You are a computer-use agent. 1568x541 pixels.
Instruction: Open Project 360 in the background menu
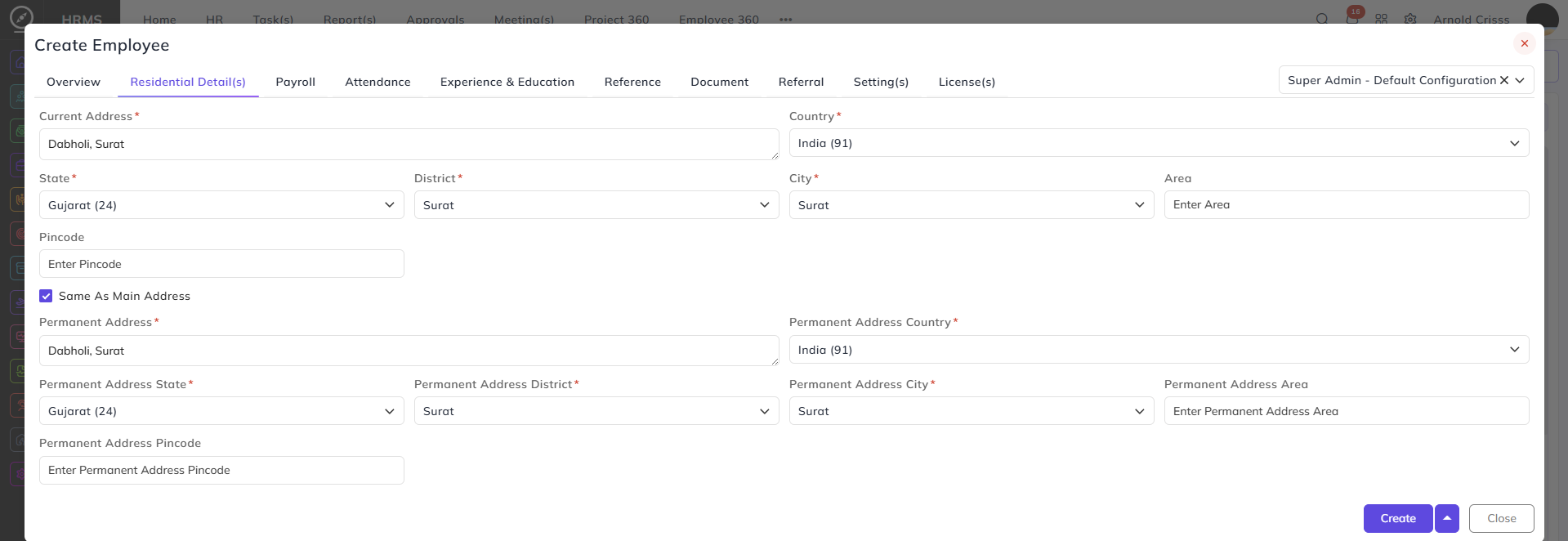point(617,20)
